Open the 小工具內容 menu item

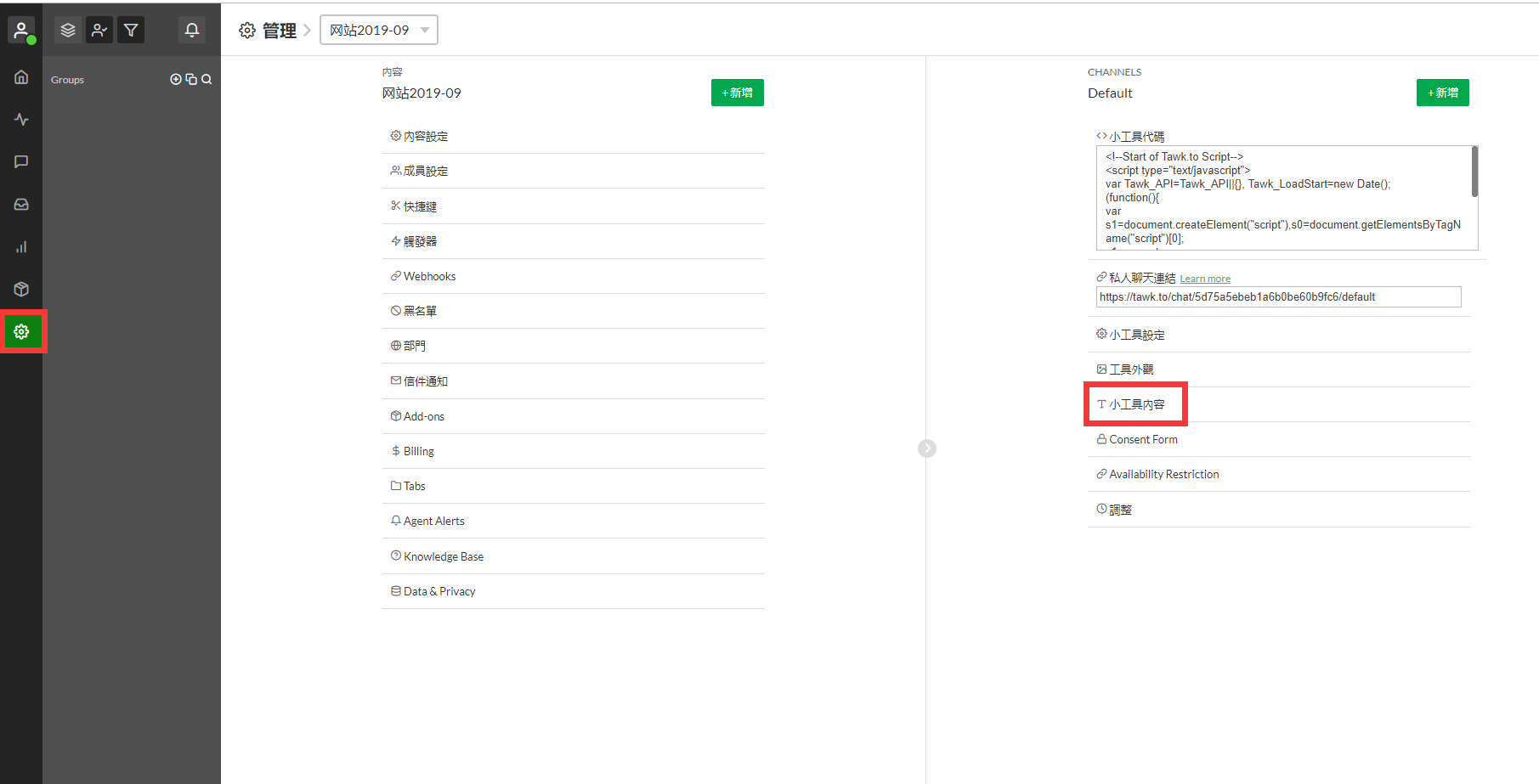(1136, 404)
